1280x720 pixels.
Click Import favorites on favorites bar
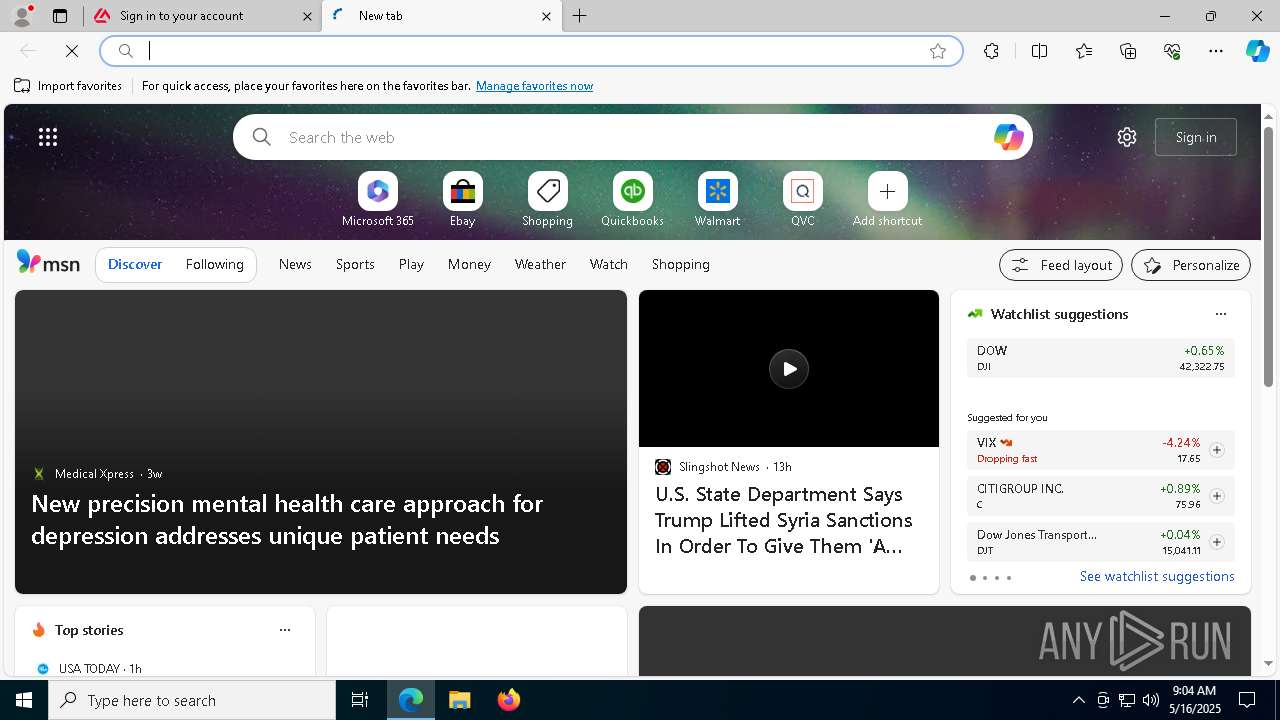[68, 86]
